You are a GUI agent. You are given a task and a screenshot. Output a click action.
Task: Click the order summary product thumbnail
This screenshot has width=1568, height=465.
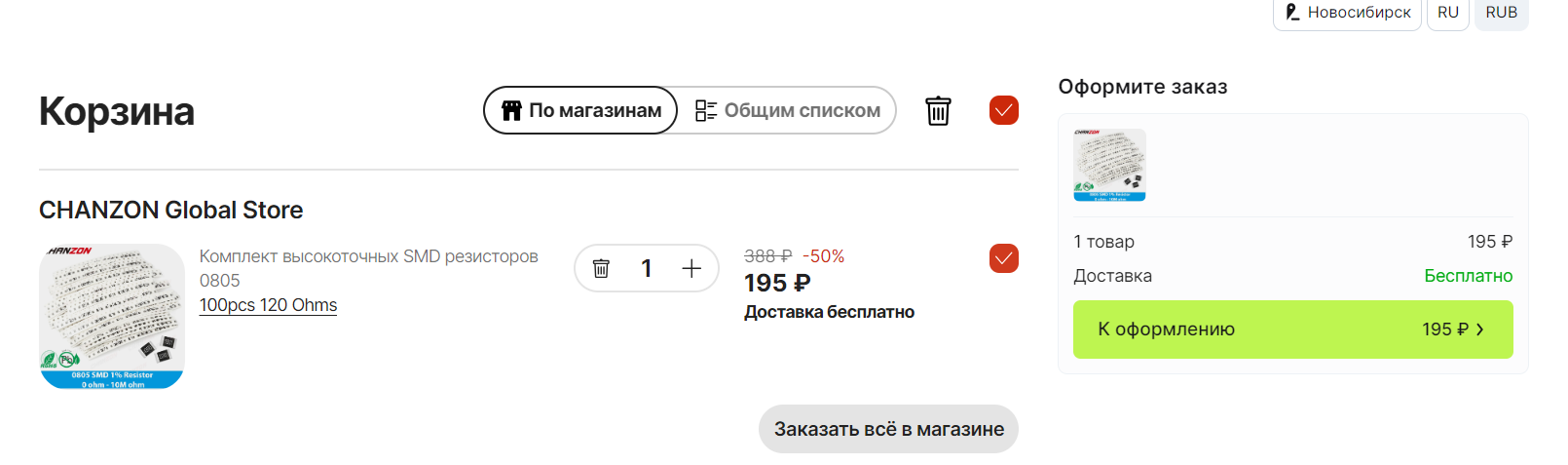[x=1109, y=165]
